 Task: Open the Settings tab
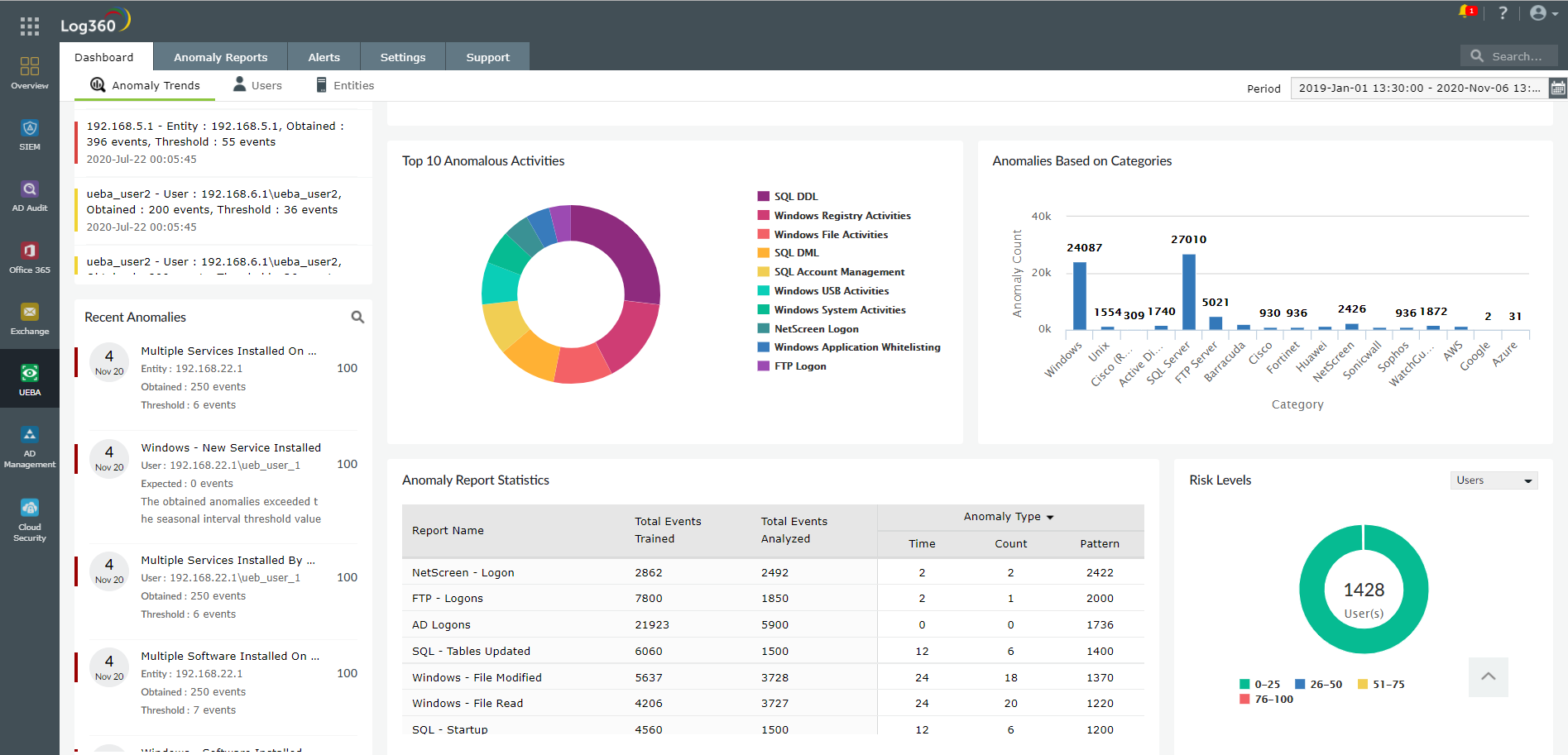pos(403,57)
